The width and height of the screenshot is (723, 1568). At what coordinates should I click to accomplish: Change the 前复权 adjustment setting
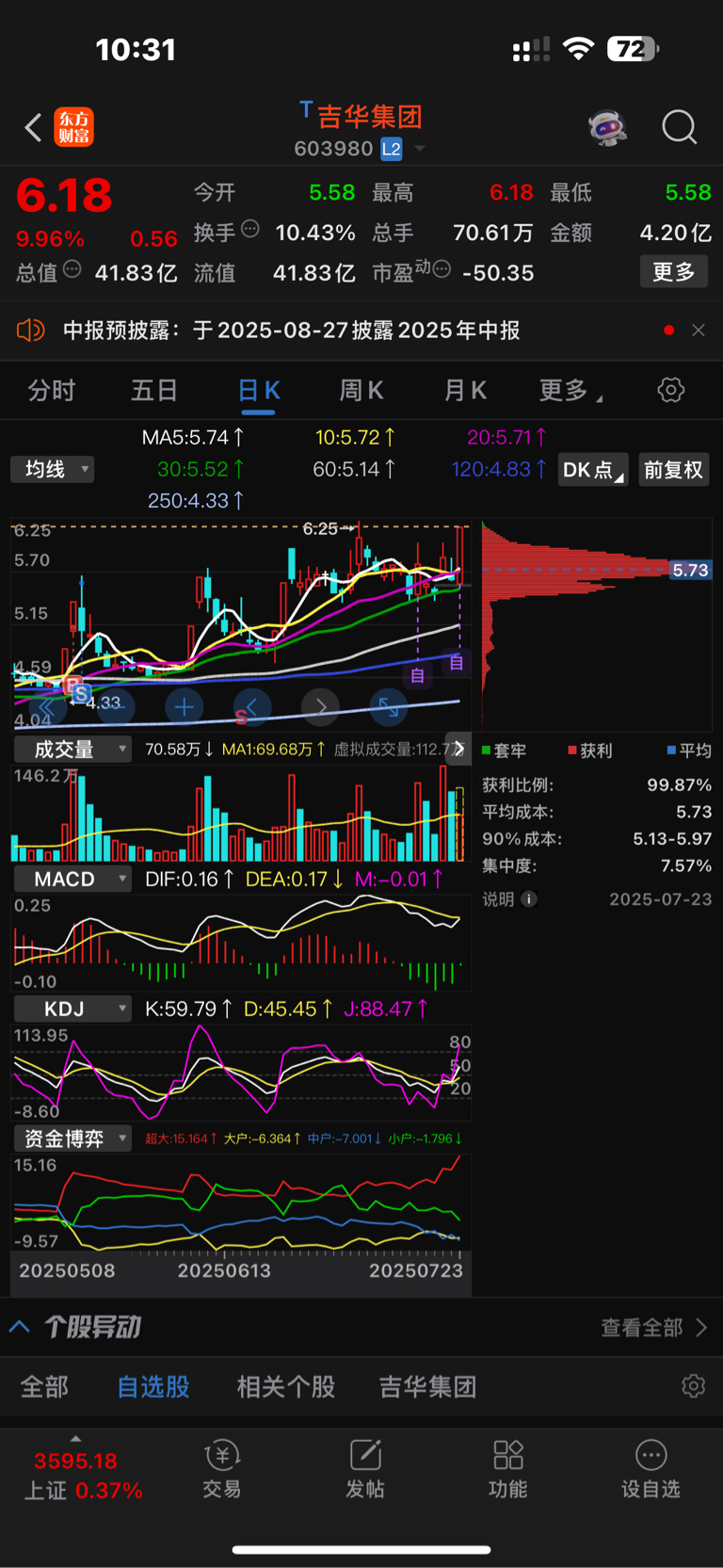pos(673,470)
